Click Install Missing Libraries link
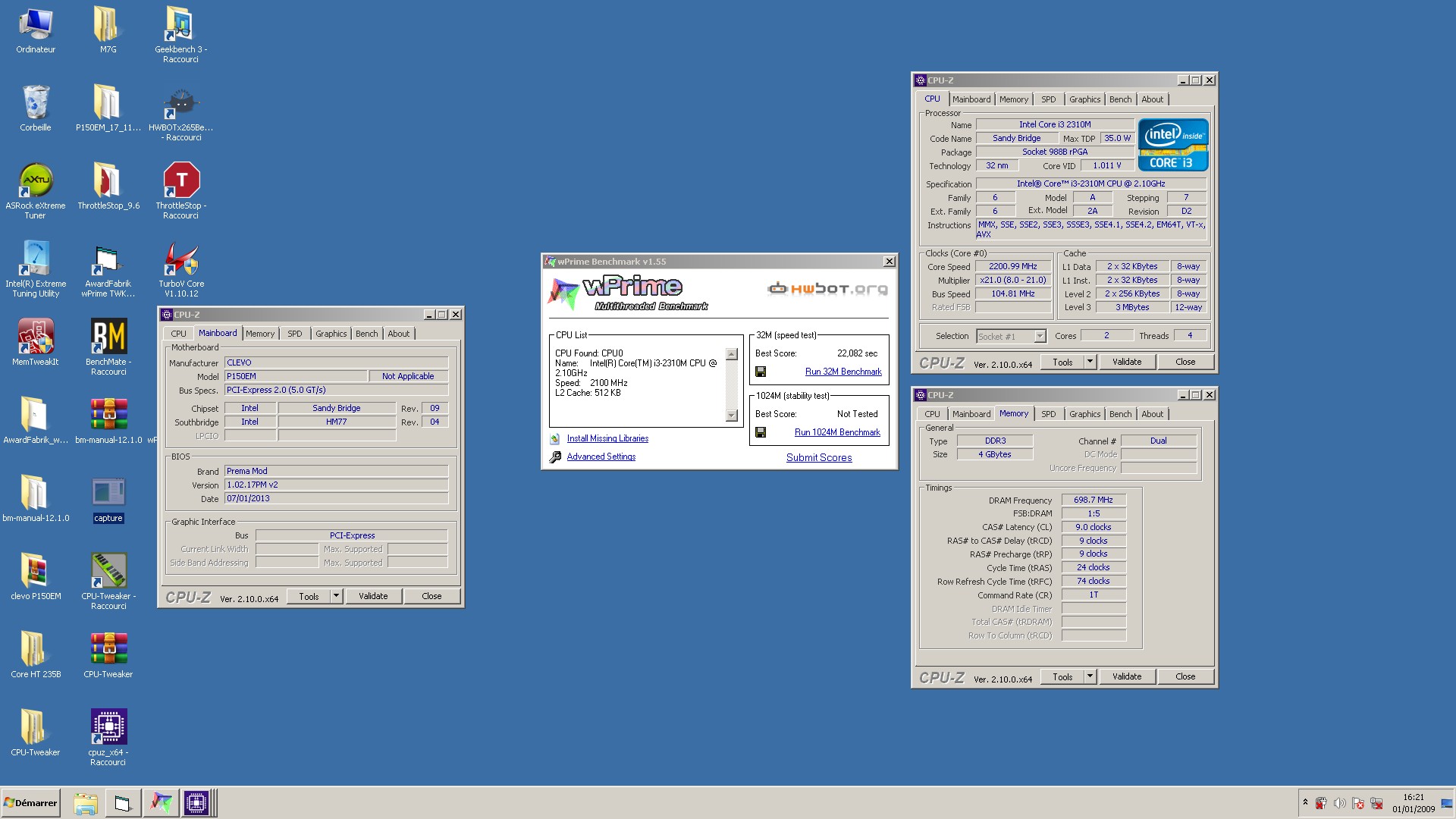This screenshot has width=1456, height=819. coord(607,438)
